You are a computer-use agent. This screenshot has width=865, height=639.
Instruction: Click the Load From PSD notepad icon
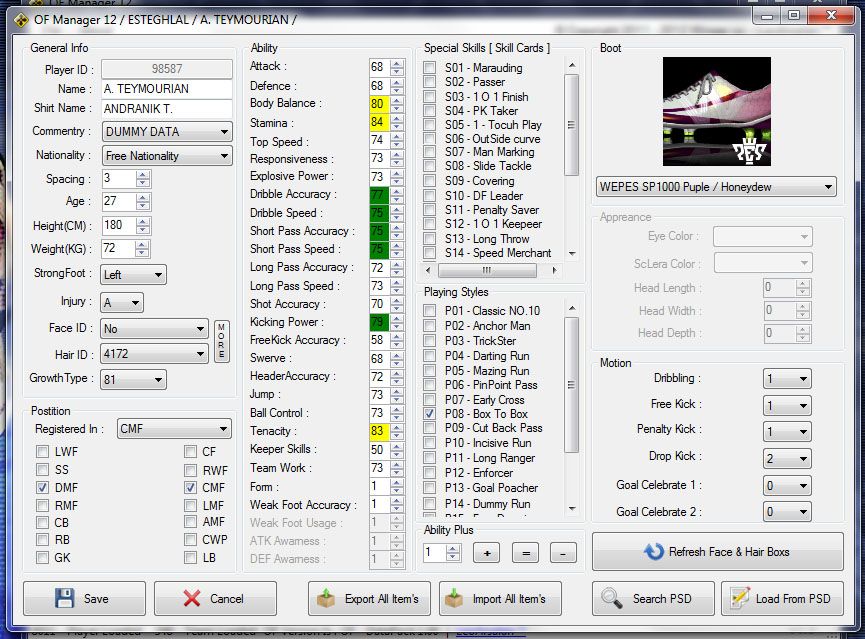pos(739,598)
